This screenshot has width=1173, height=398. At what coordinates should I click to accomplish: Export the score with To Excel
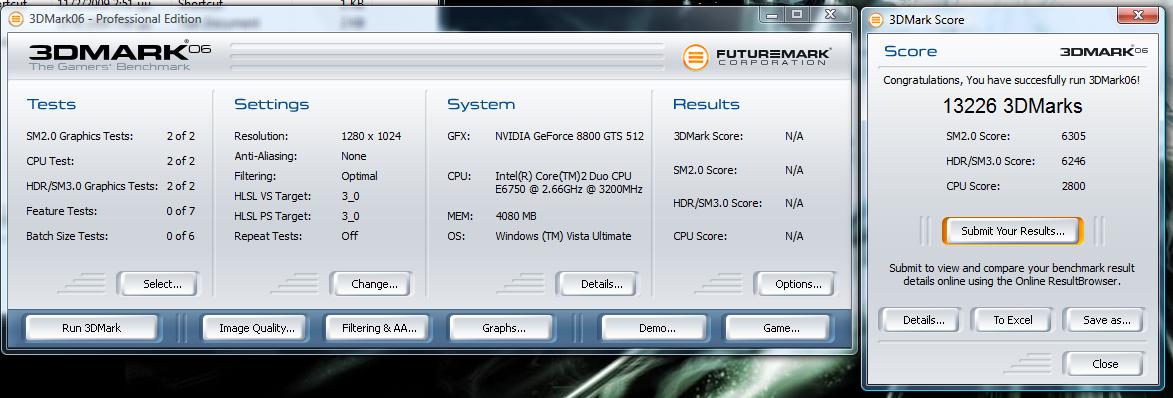click(1012, 320)
